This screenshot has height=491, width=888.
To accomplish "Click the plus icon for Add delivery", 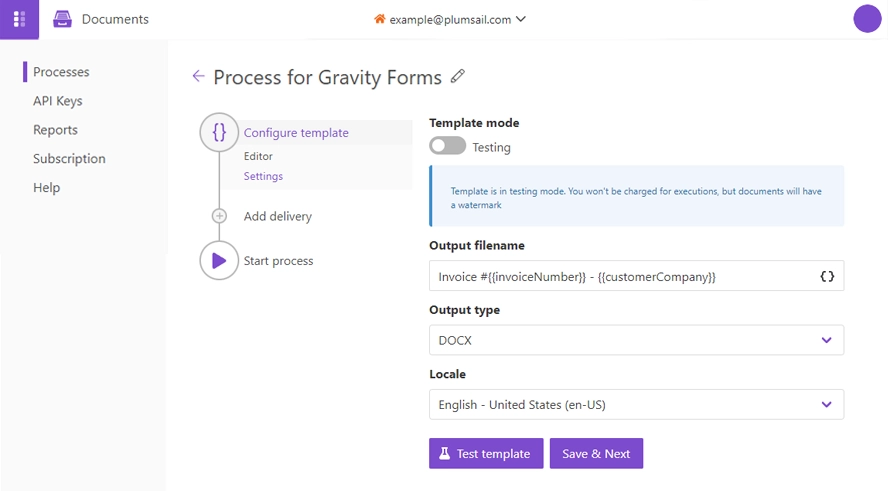I will click(219, 216).
